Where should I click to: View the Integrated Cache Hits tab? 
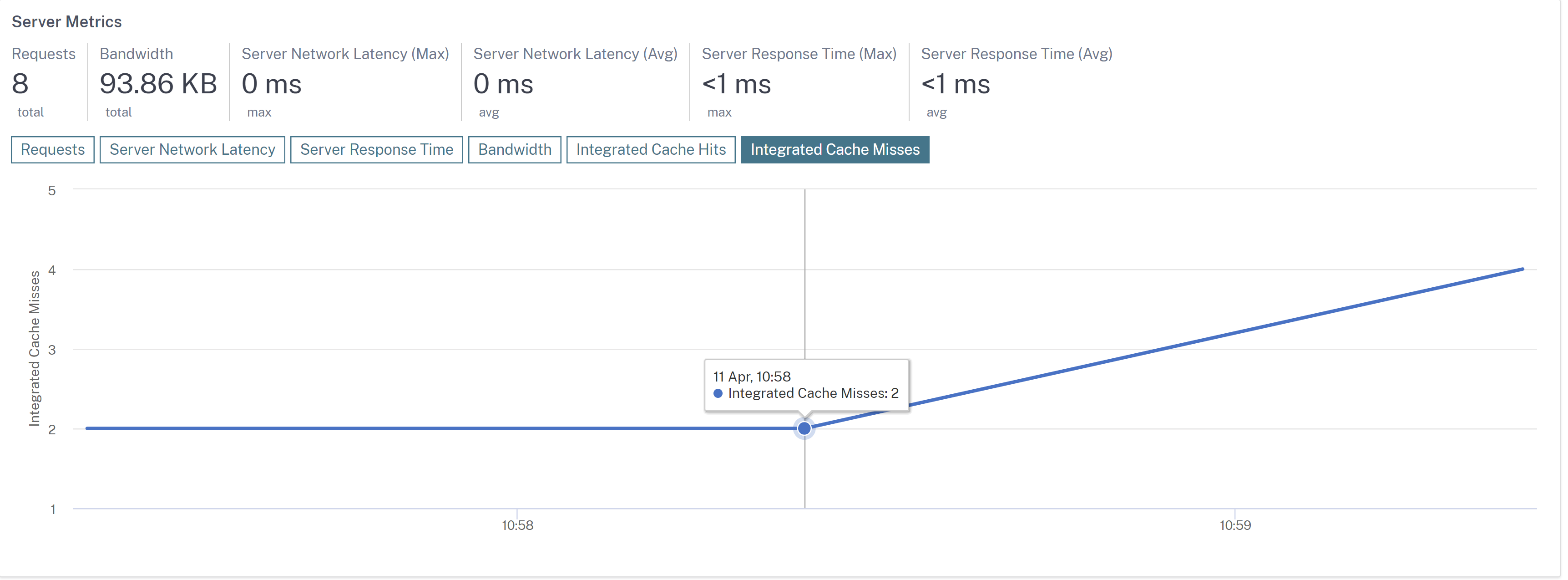pos(651,150)
